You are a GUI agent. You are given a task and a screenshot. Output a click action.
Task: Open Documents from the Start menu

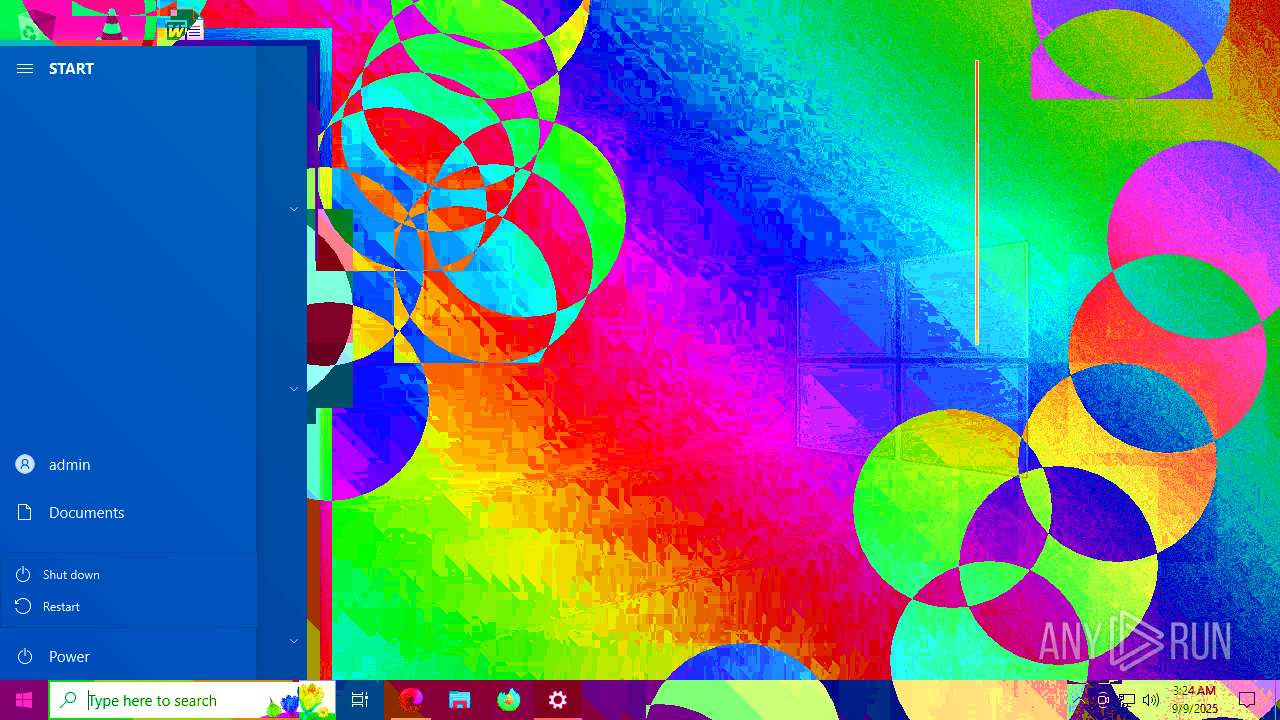(128, 513)
